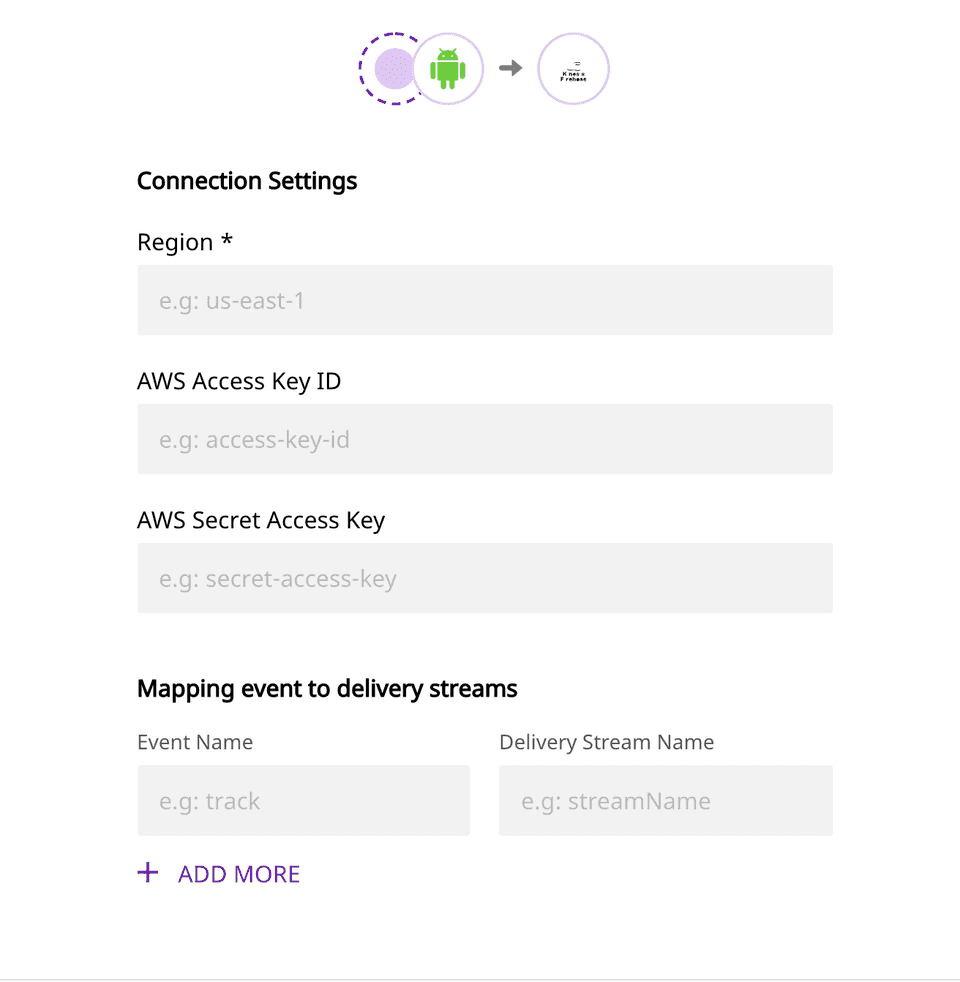This screenshot has width=960, height=982.
Task: Click the Delivery Stream Name column label
Action: click(x=606, y=742)
